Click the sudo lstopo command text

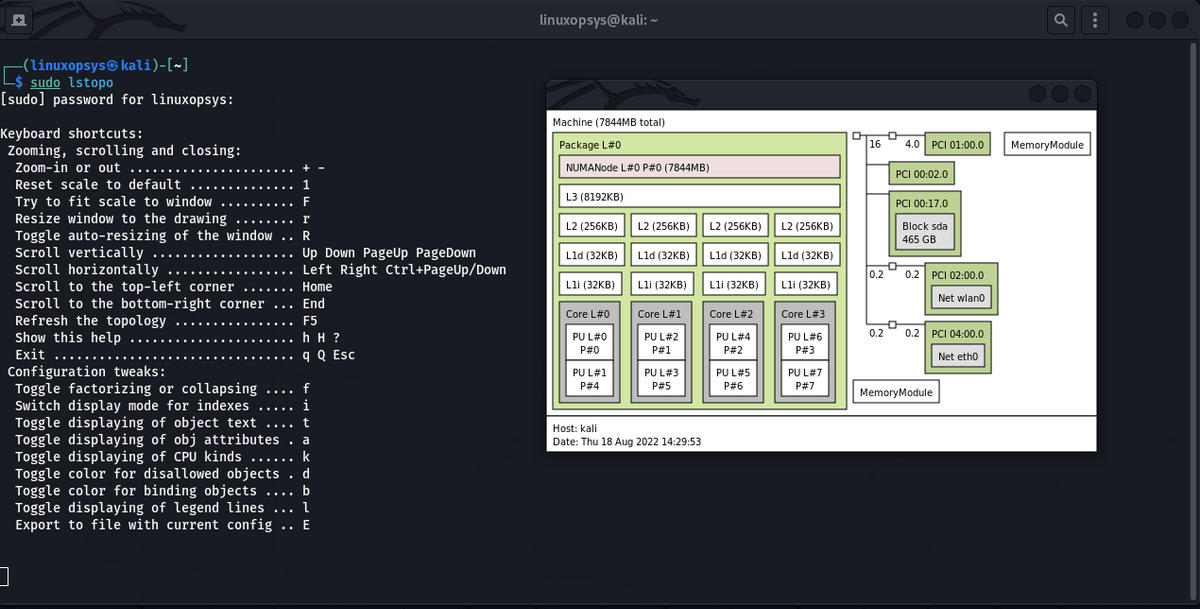point(72,83)
